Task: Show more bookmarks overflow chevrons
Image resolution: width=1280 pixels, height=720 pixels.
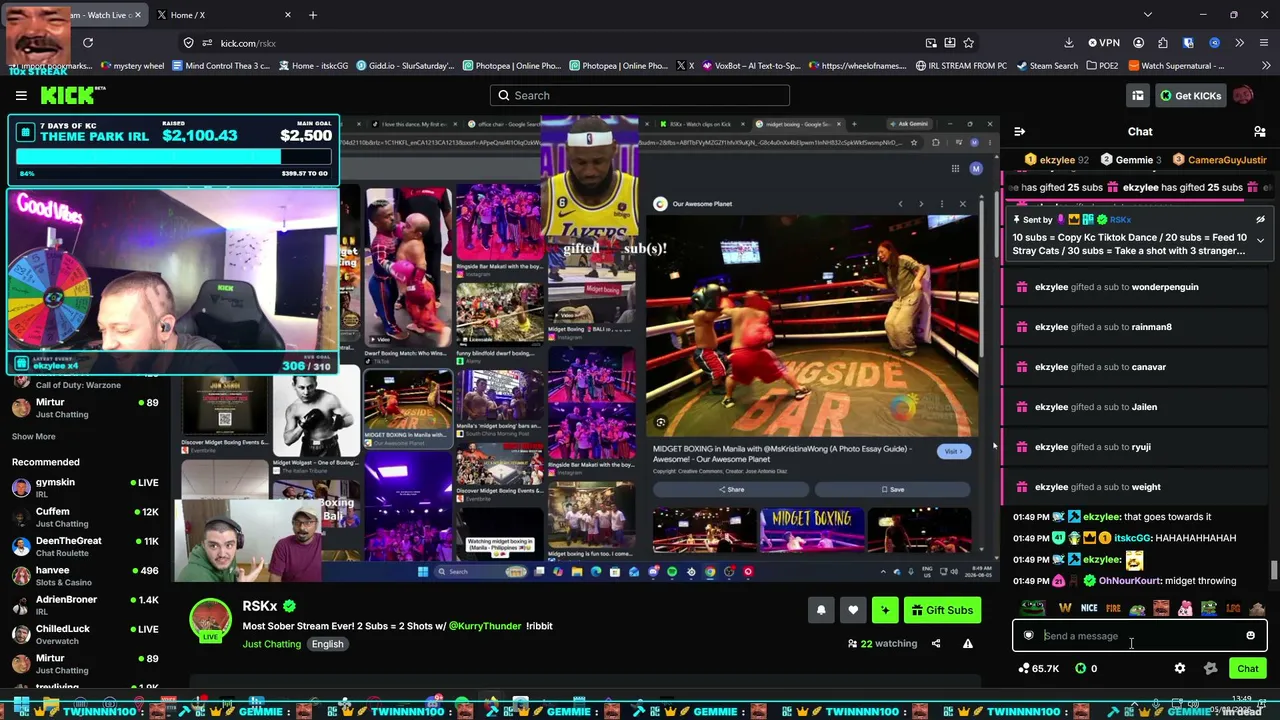Action: [x=1264, y=66]
